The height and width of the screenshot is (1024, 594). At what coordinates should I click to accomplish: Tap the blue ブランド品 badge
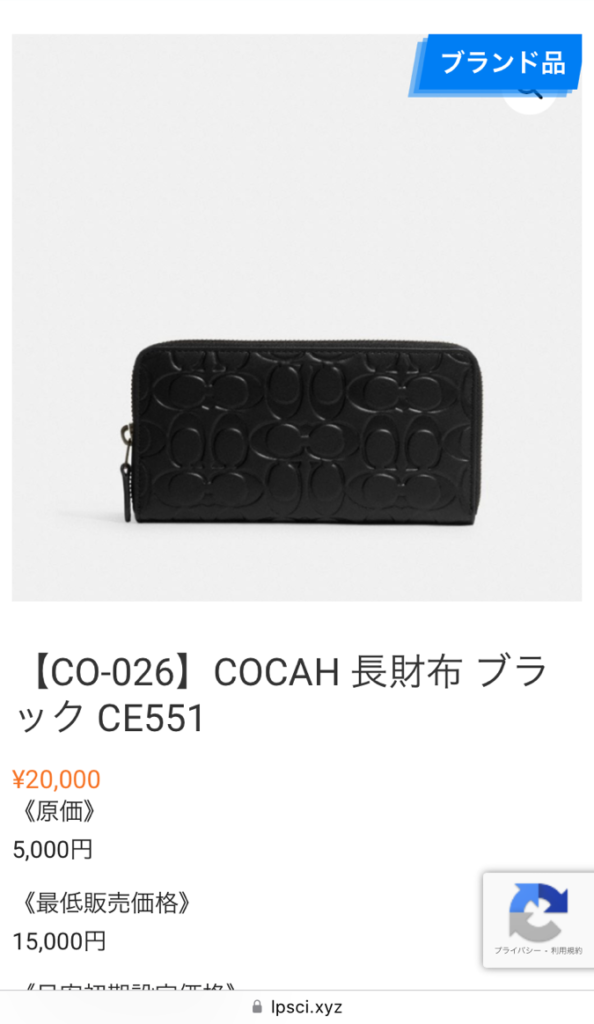[x=495, y=63]
